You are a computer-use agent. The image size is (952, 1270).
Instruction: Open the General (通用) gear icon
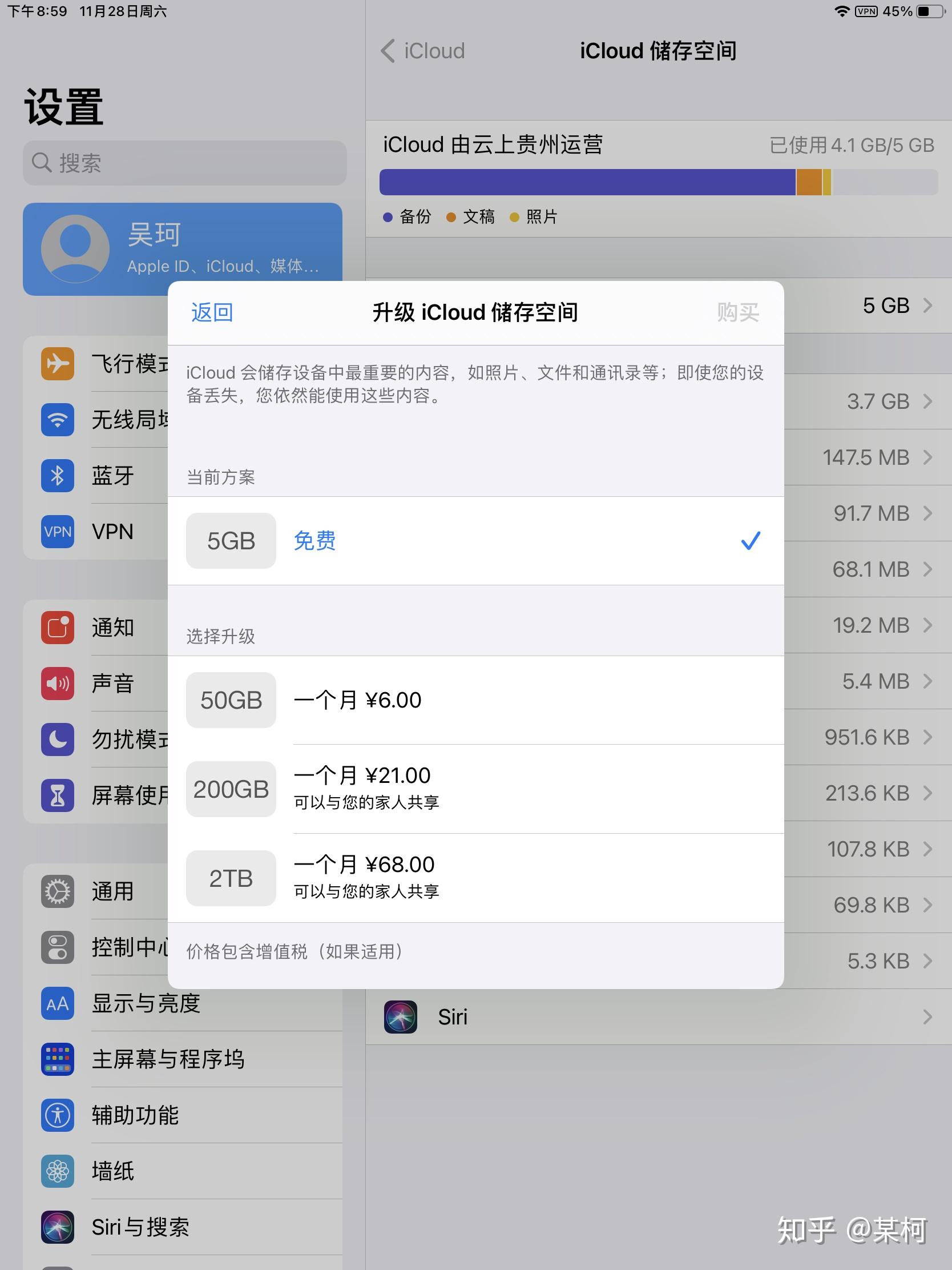point(58,891)
